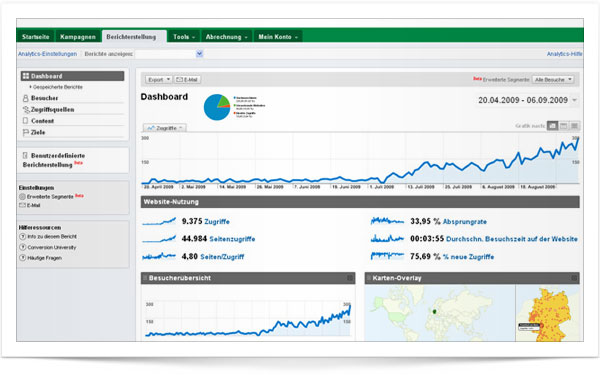The width and height of the screenshot is (600, 376).
Task: Click the Analytics-Einstellungen link
Action: coord(47,54)
